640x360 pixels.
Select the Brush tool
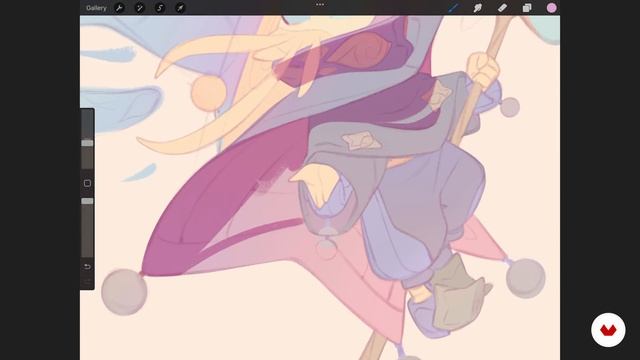click(453, 8)
